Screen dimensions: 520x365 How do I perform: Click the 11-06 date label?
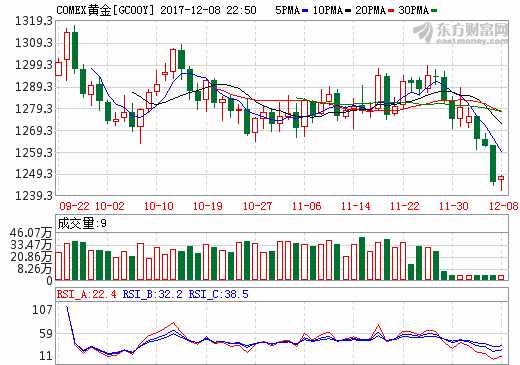(x=306, y=206)
